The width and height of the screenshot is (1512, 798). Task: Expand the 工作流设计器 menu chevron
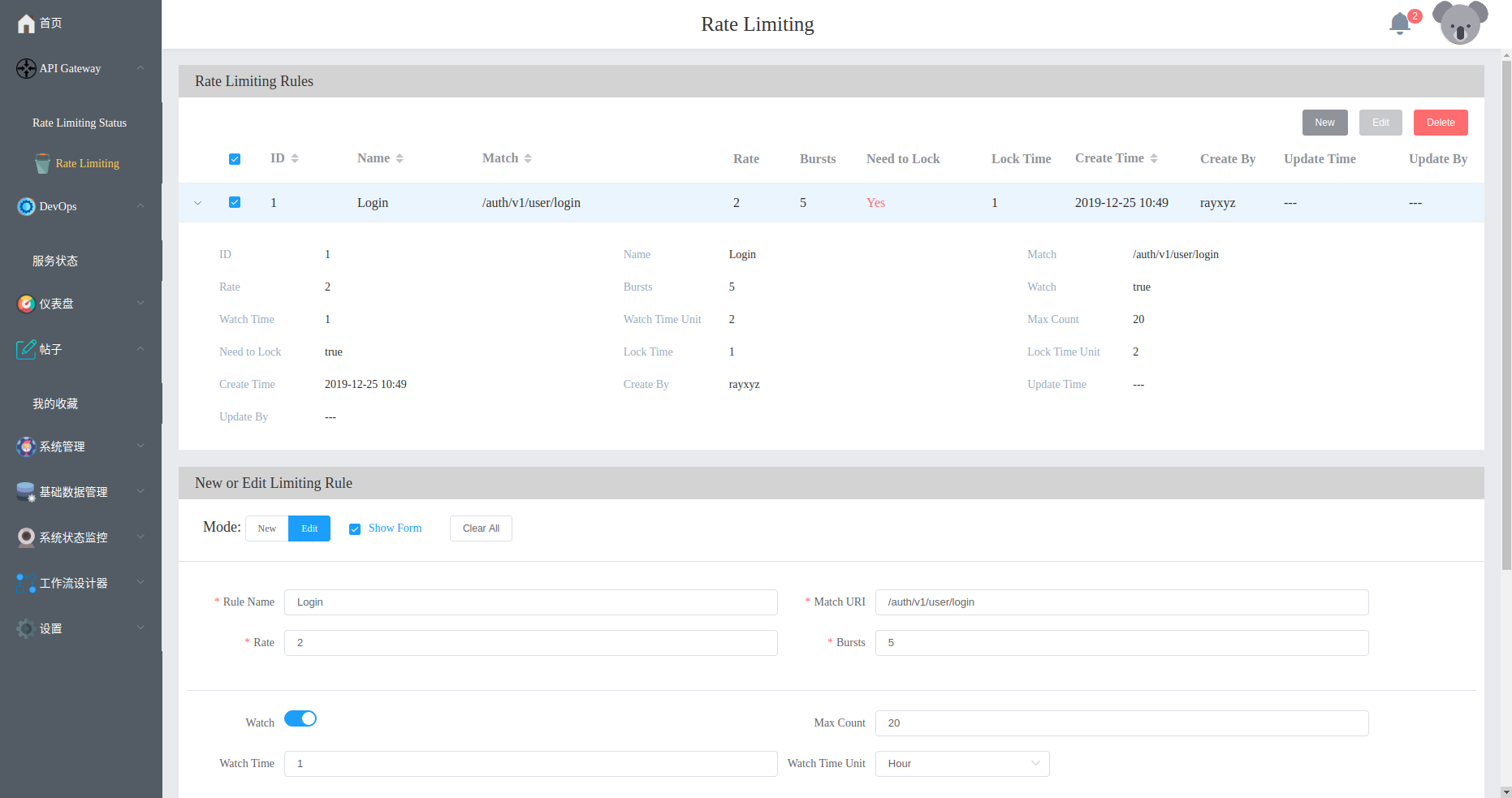click(x=140, y=583)
